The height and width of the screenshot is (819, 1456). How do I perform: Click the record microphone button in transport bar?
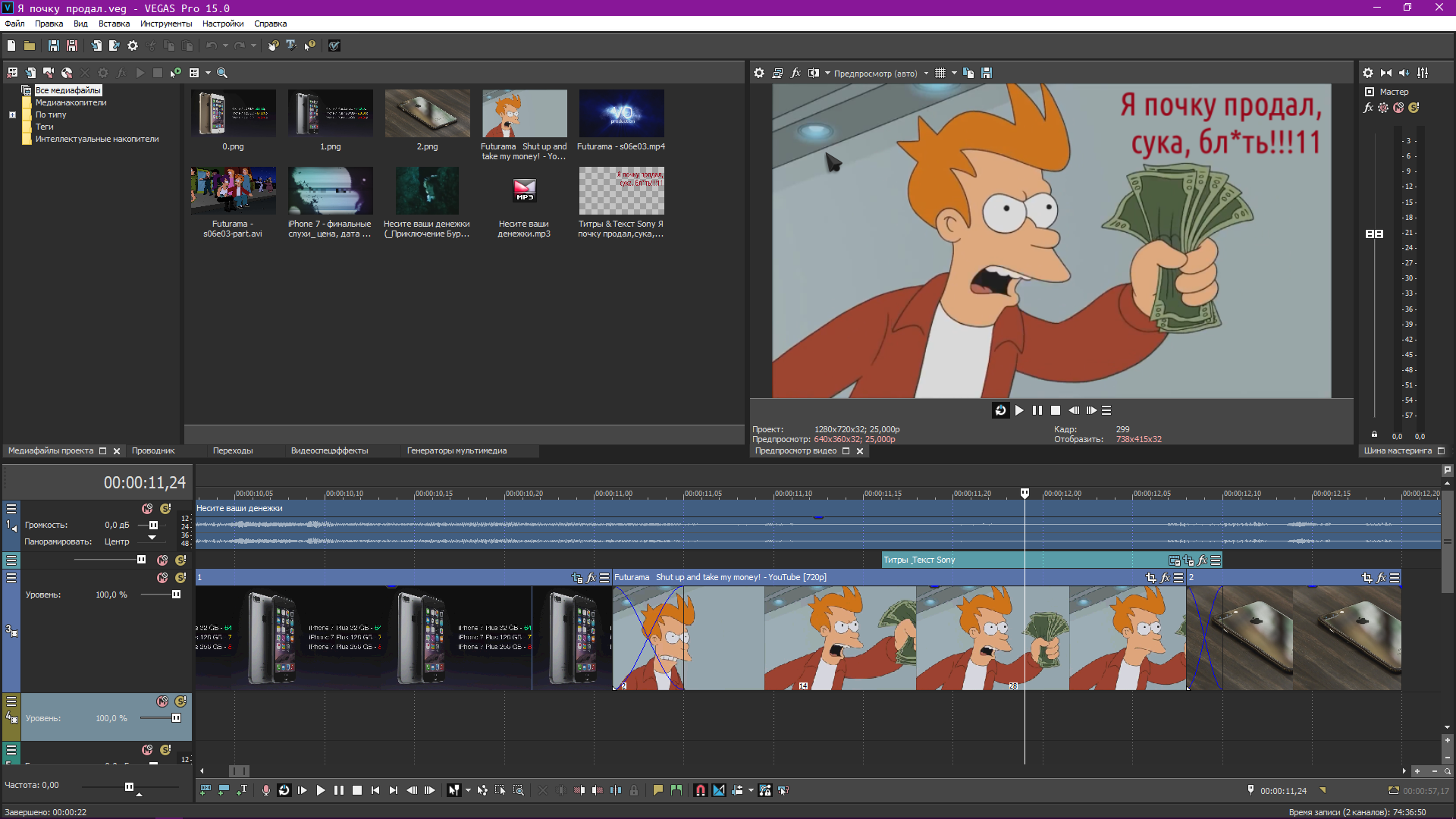tap(265, 790)
